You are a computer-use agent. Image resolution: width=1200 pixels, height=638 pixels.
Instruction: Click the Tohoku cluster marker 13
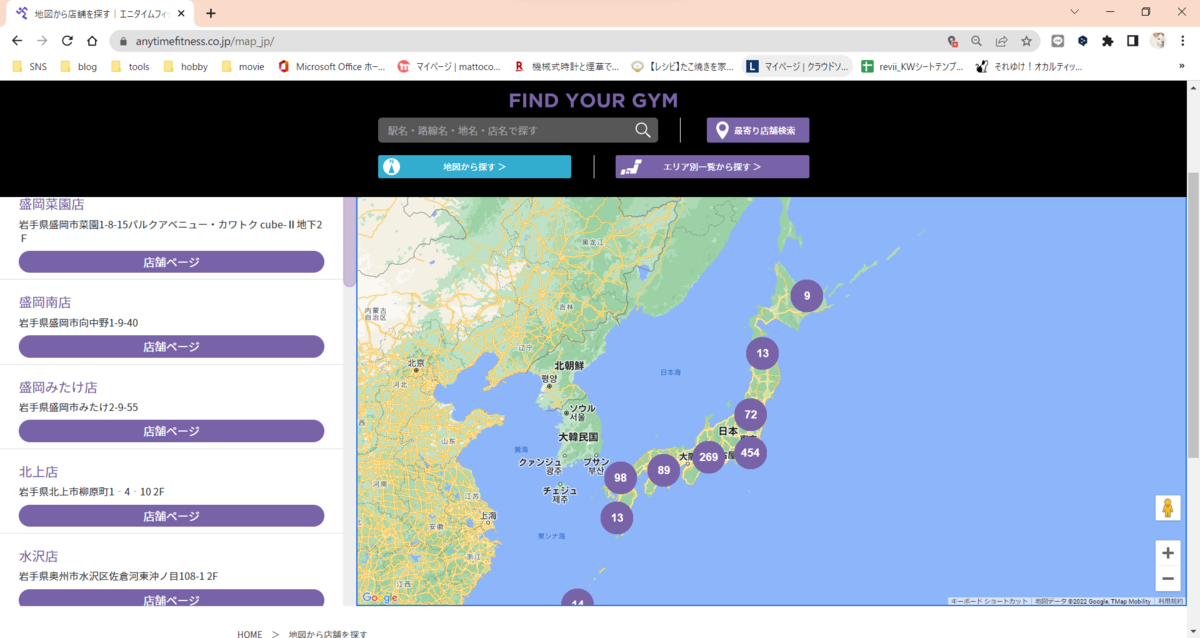tap(762, 353)
